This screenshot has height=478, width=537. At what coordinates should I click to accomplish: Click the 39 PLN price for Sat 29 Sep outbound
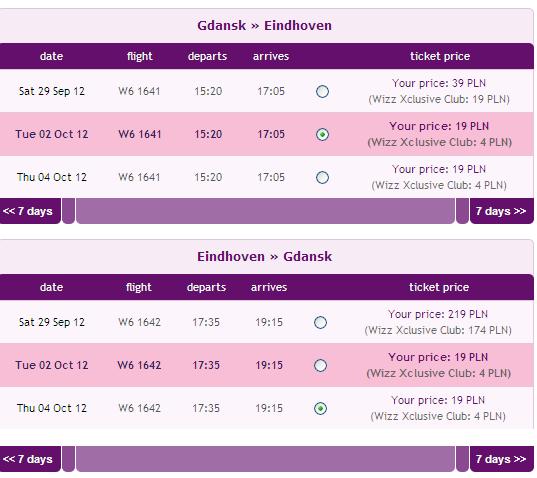point(439,83)
